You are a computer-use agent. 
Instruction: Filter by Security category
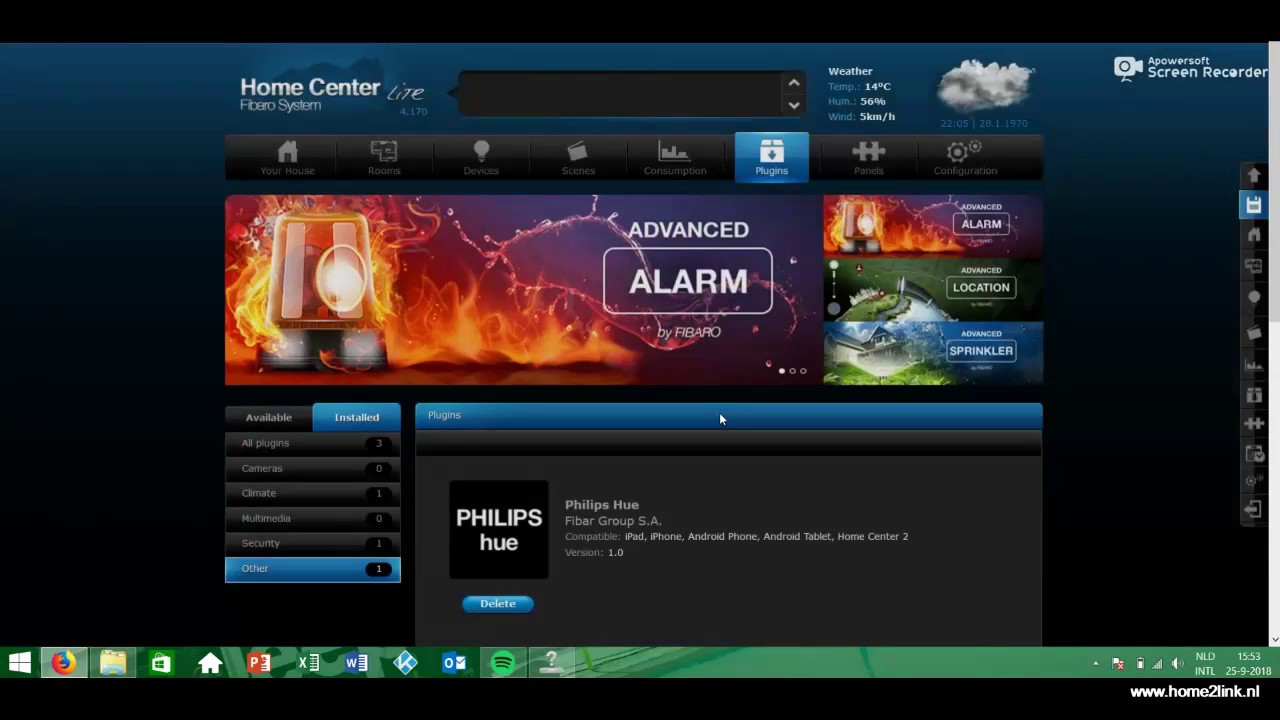pyautogui.click(x=313, y=543)
